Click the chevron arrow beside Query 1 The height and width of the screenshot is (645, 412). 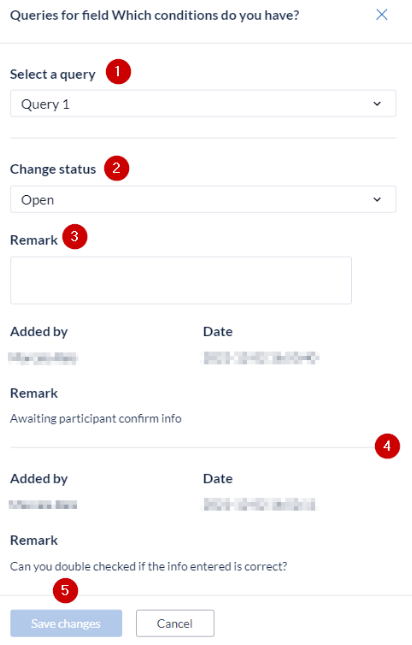[x=377, y=104]
